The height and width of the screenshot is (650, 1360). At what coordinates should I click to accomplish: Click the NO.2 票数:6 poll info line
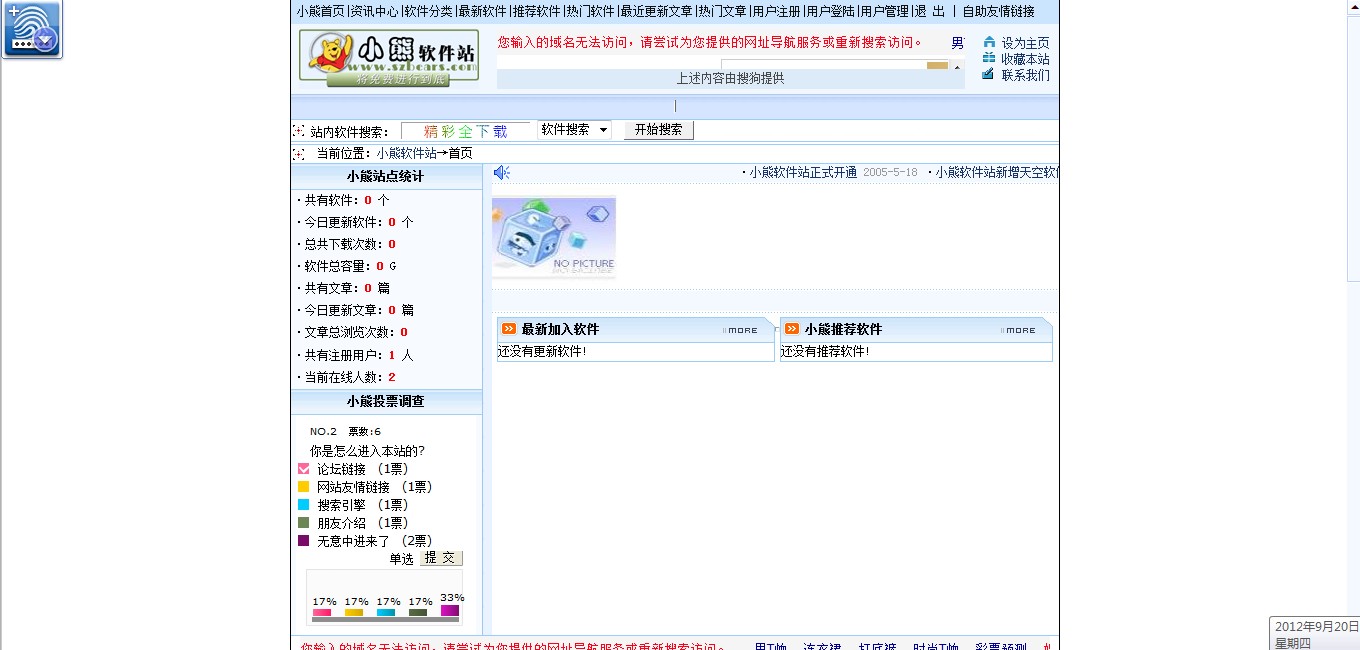[x=345, y=432]
